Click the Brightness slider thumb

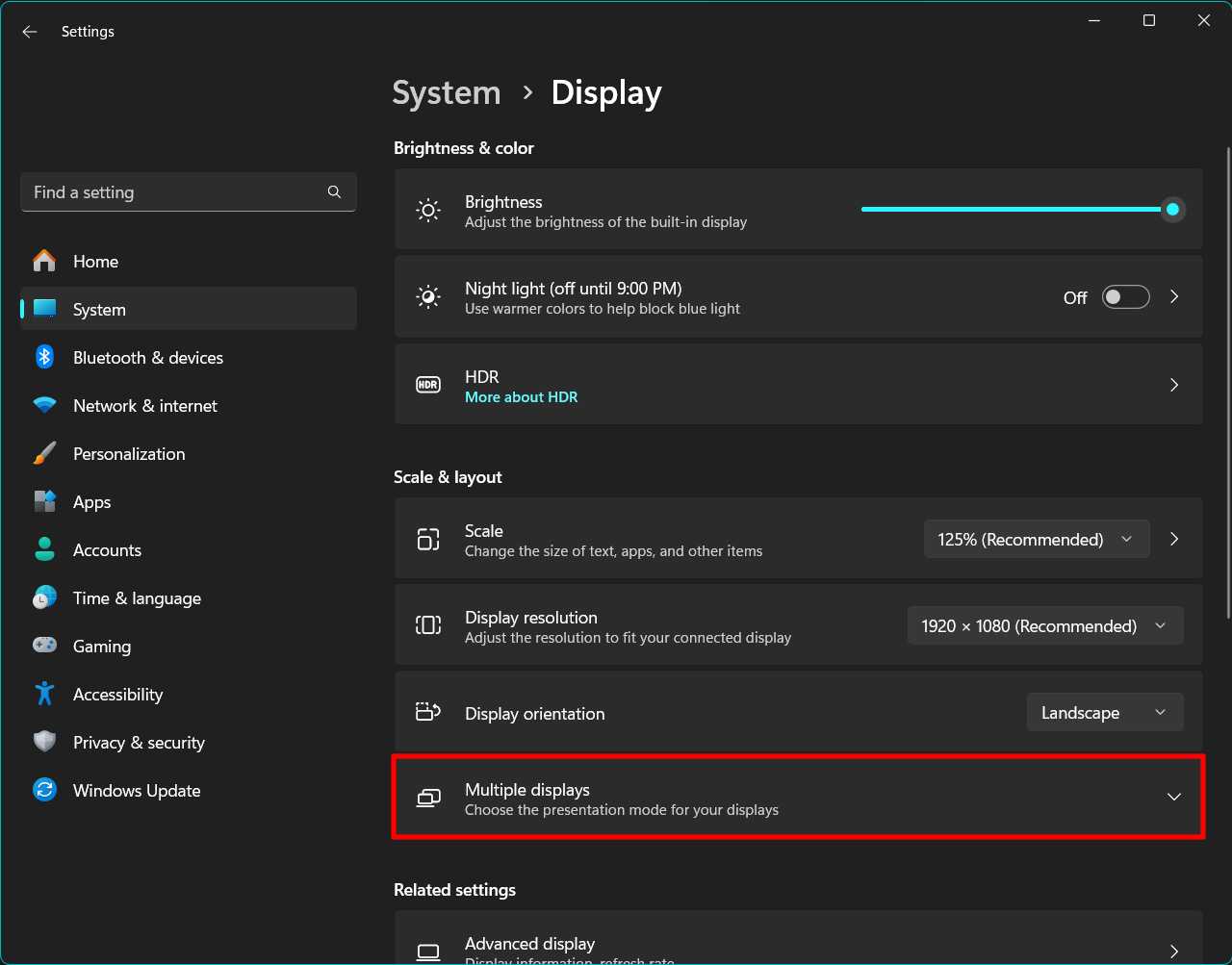[x=1172, y=209]
